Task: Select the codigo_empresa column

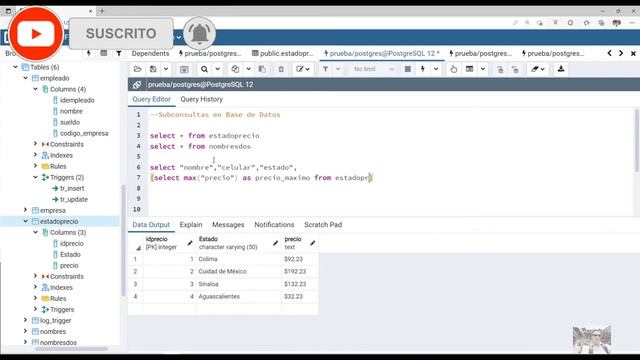Action: pyautogui.click(x=84, y=133)
